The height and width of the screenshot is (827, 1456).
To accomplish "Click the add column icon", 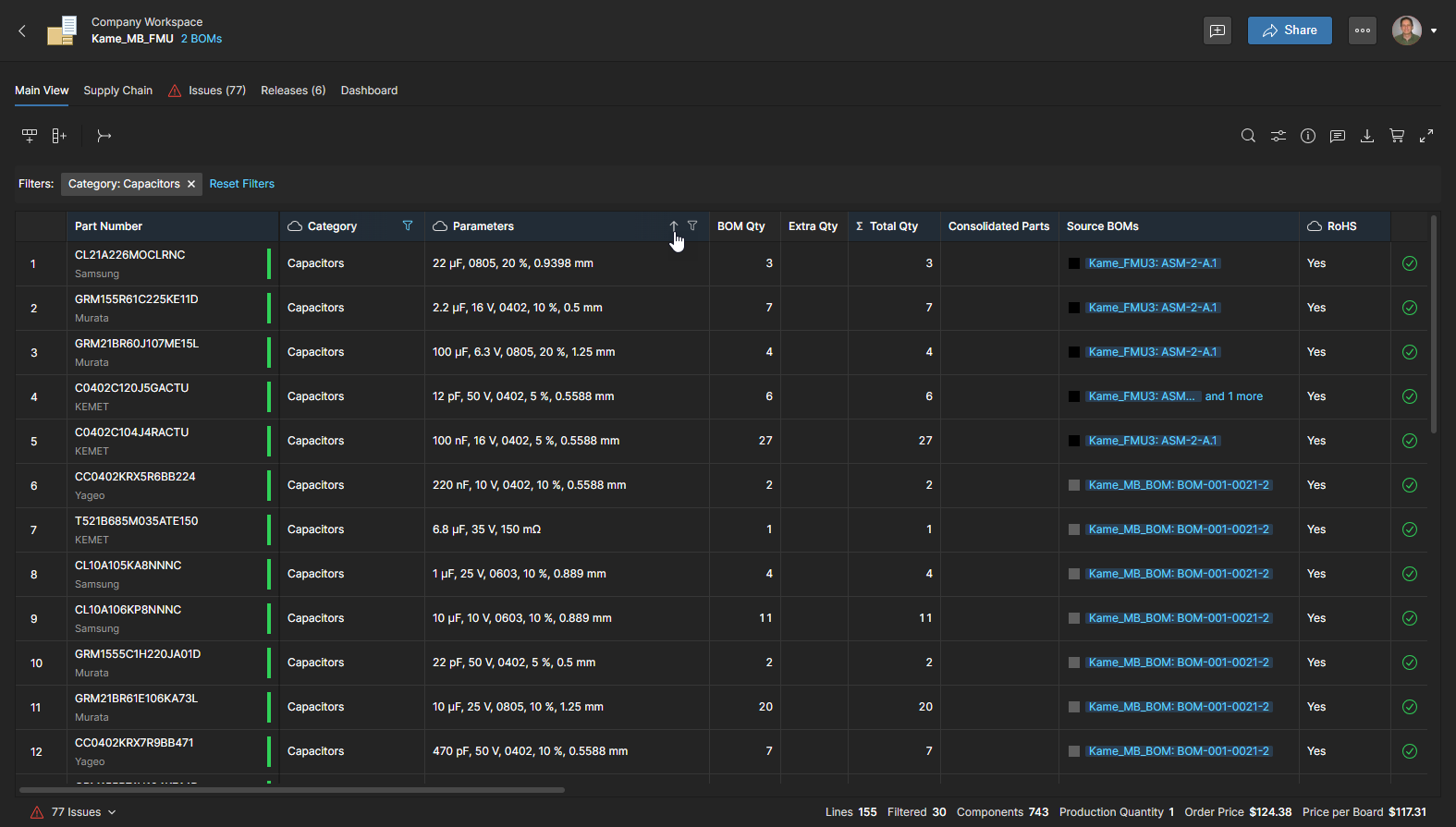I will [59, 136].
